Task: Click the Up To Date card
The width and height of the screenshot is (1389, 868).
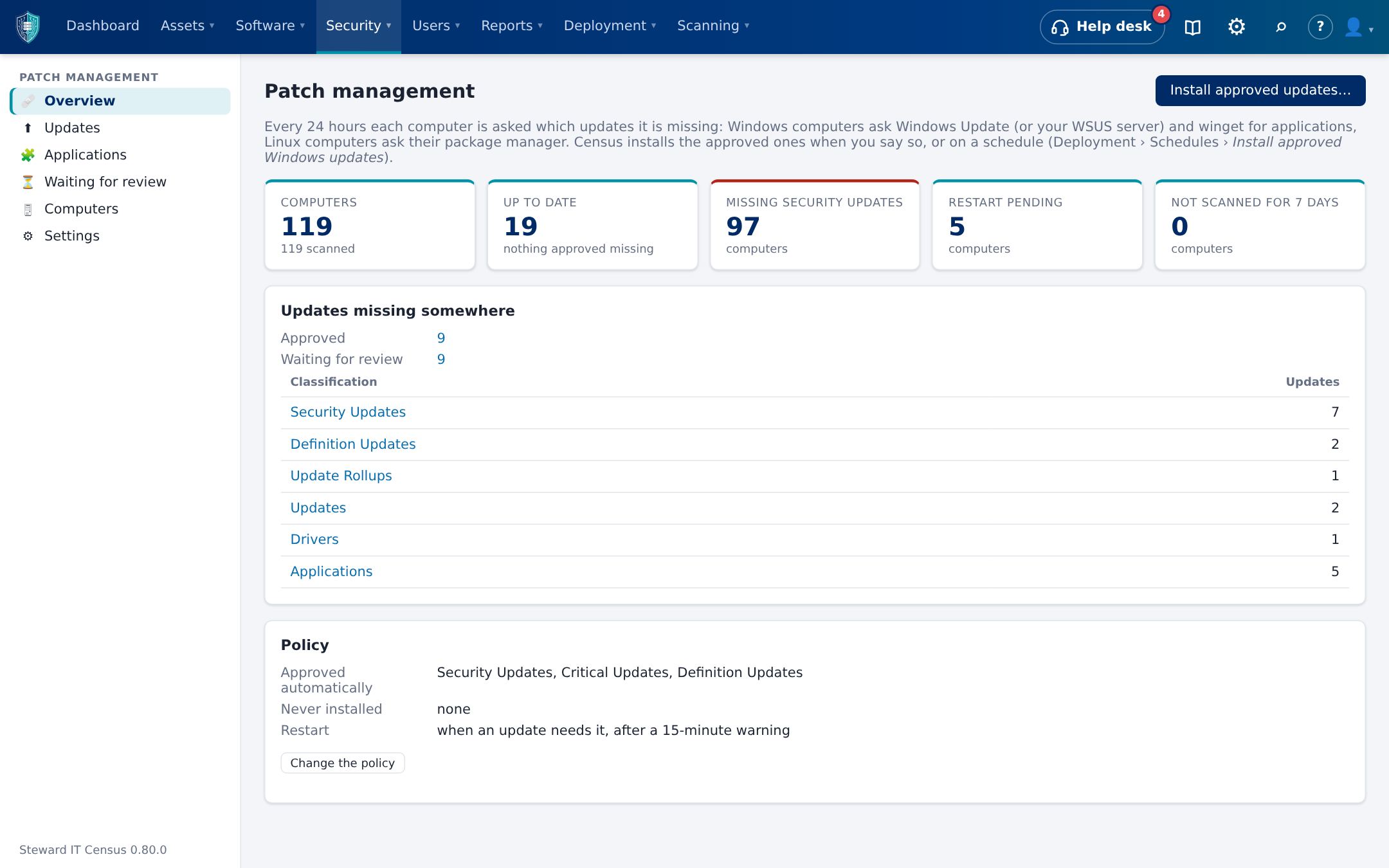Action: coord(592,225)
